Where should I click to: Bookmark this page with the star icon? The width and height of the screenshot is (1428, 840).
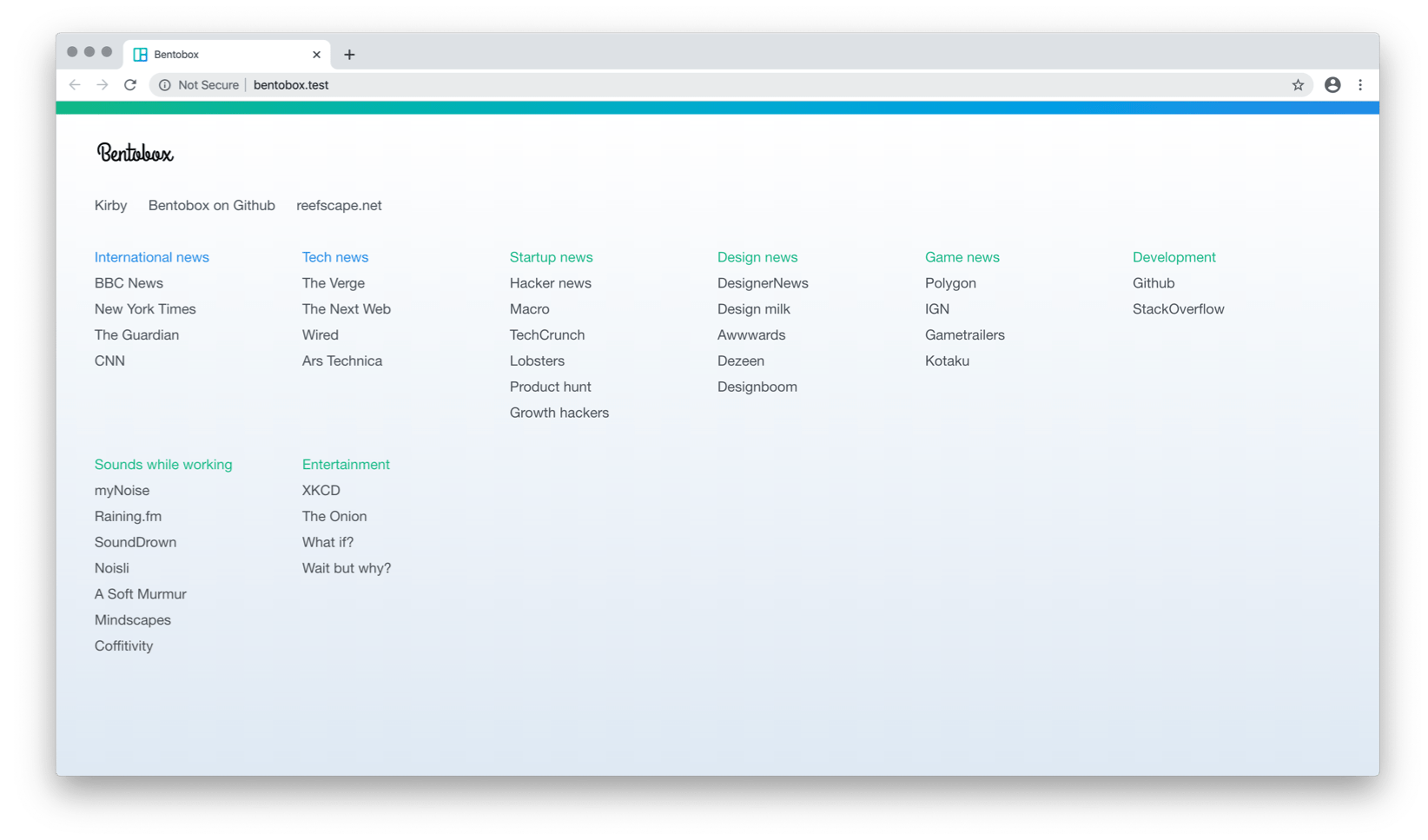1298,85
